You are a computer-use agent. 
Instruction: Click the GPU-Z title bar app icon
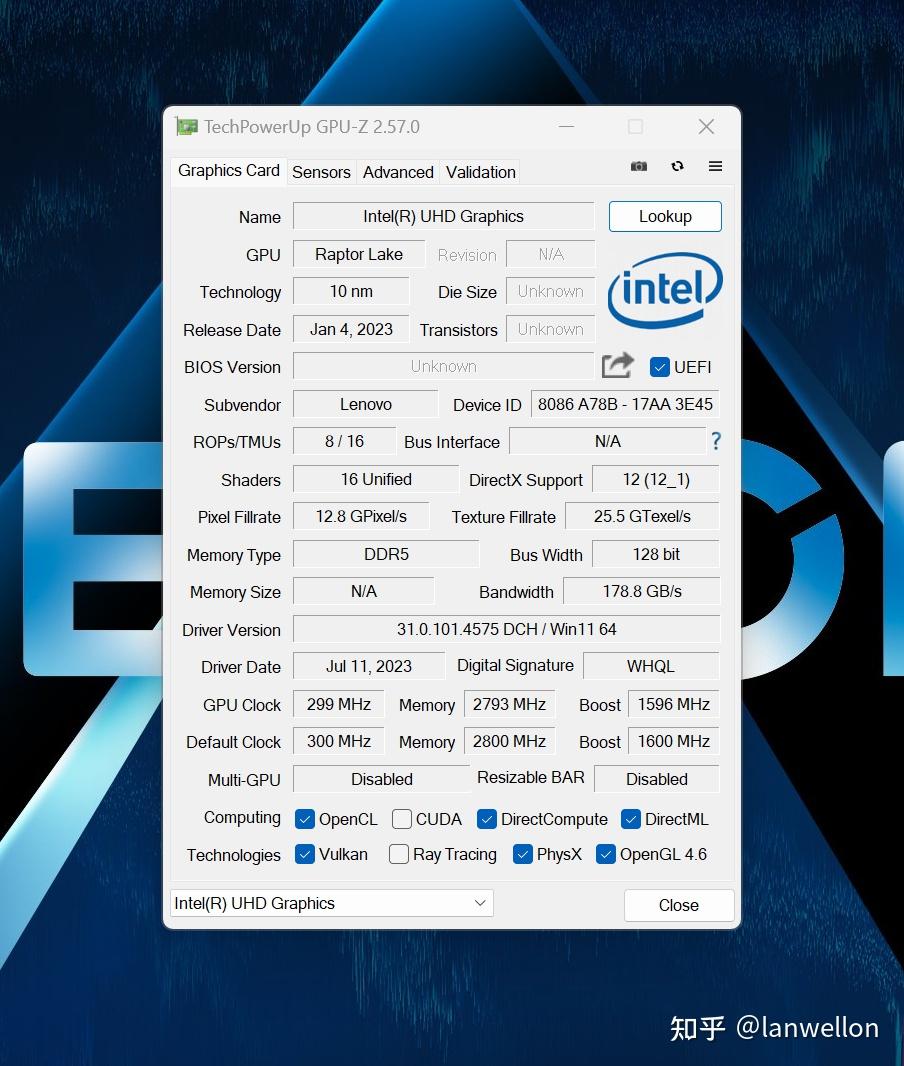pyautogui.click(x=186, y=126)
